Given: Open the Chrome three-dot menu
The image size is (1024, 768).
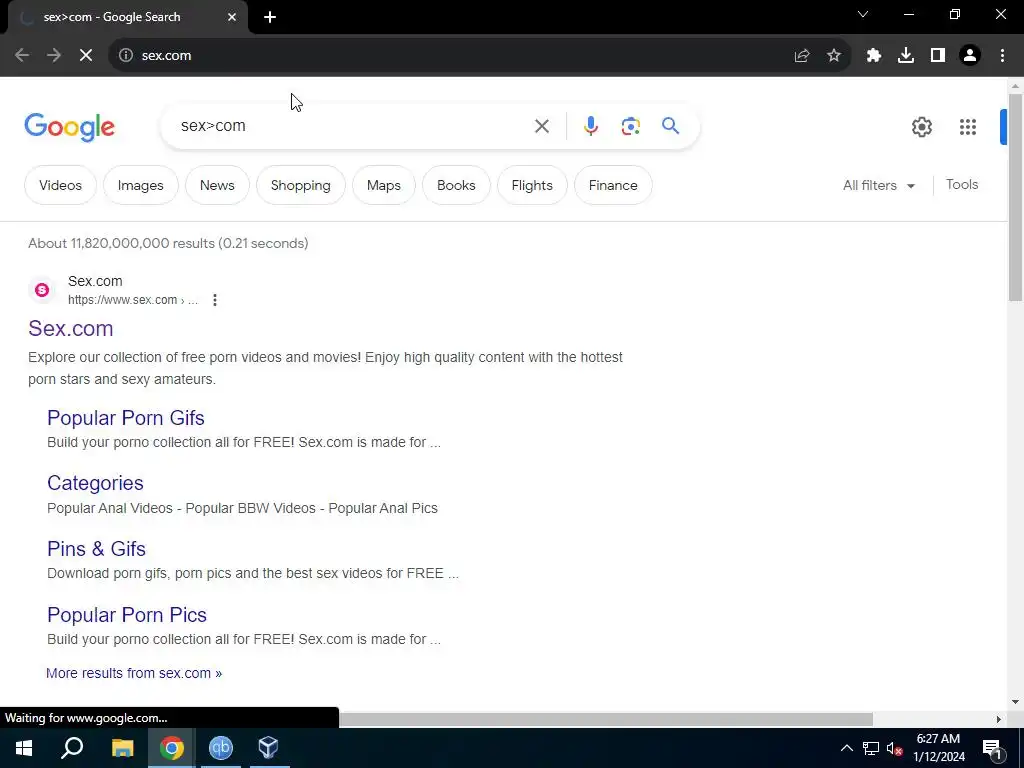Looking at the screenshot, I should (x=1002, y=56).
